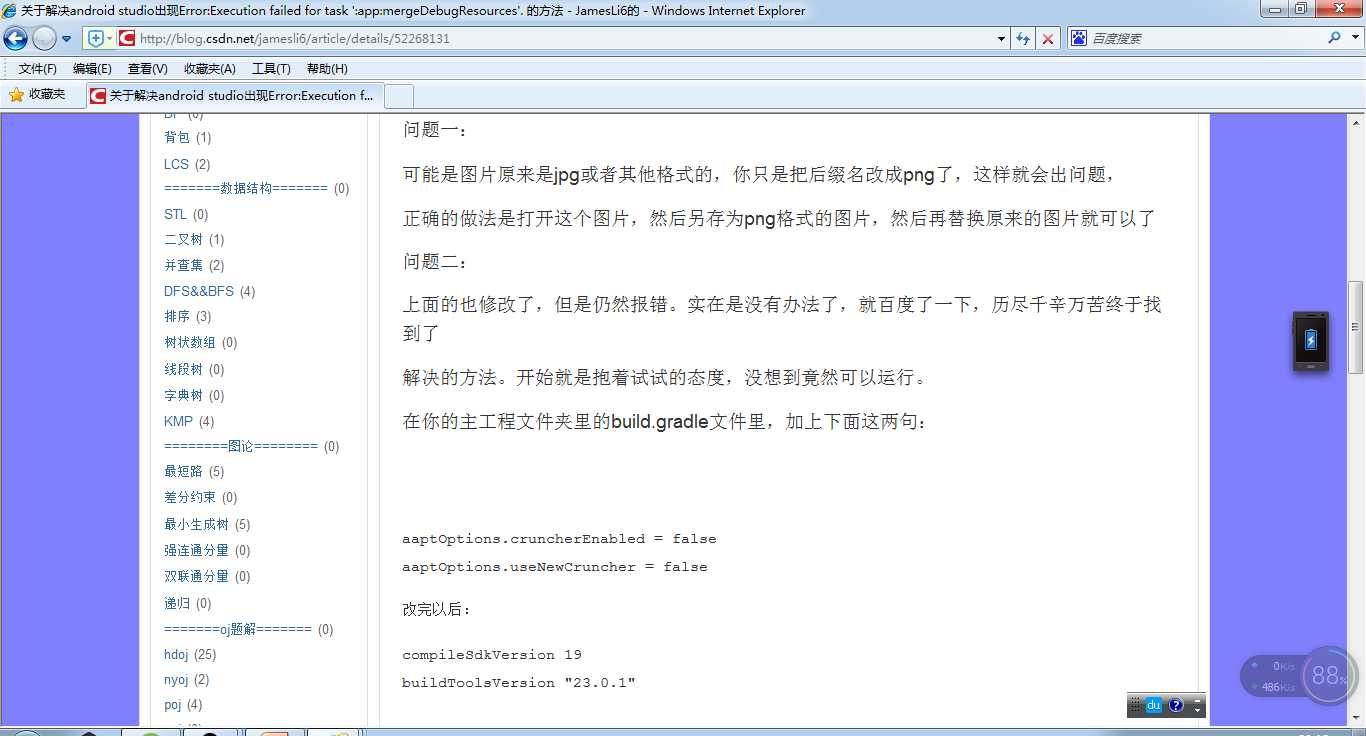Open the 编辑(E) menu

pyautogui.click(x=92, y=69)
